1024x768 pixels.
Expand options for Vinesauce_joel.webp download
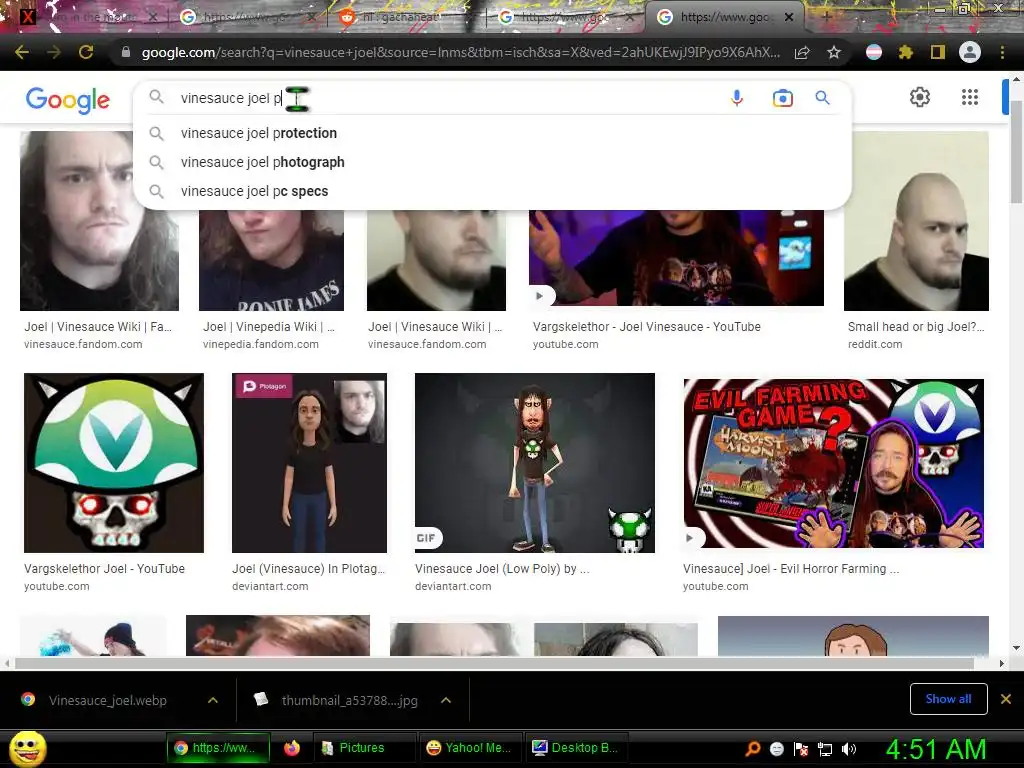(x=213, y=700)
